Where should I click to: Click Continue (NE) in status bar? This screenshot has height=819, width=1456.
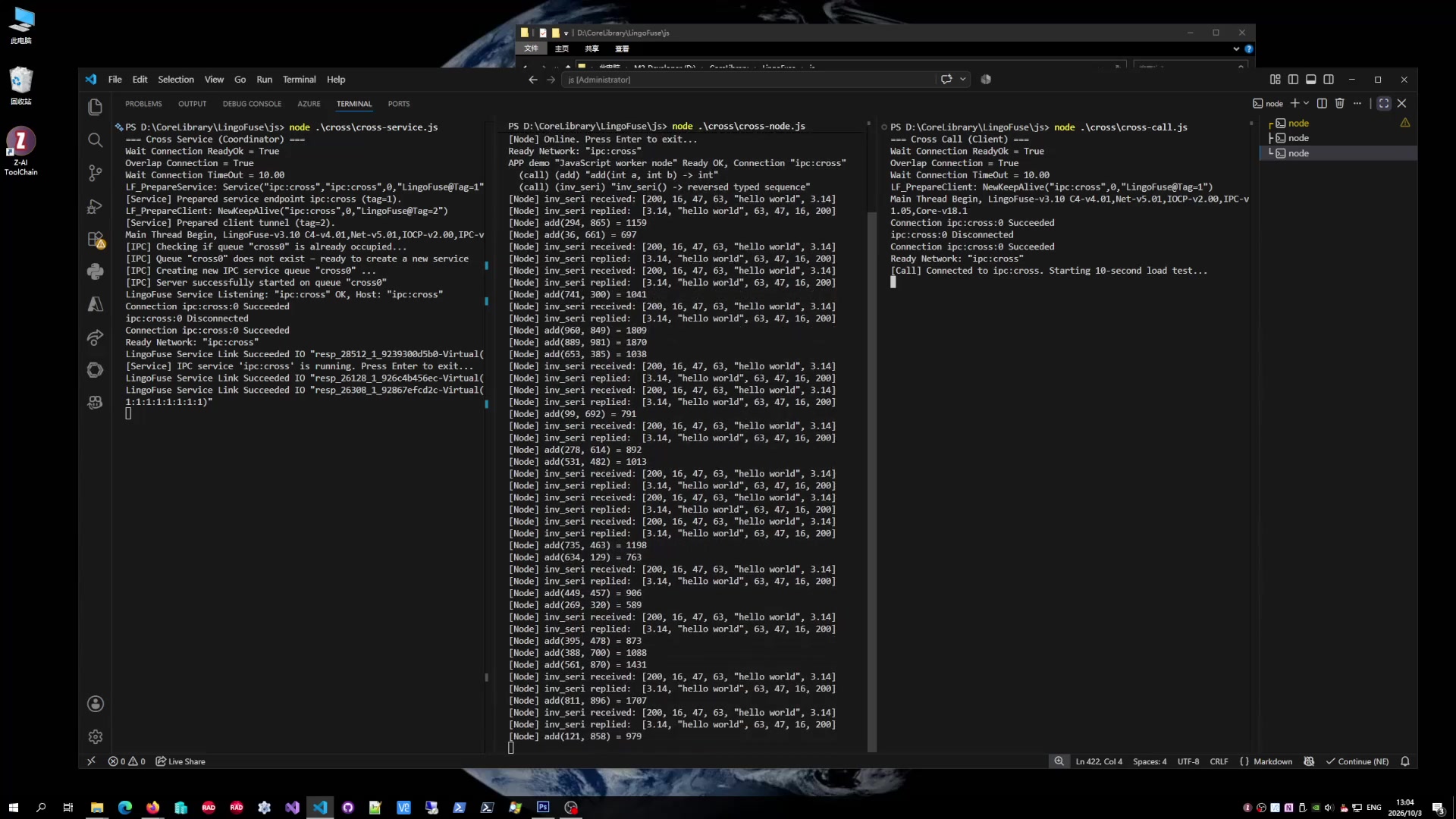click(1357, 761)
